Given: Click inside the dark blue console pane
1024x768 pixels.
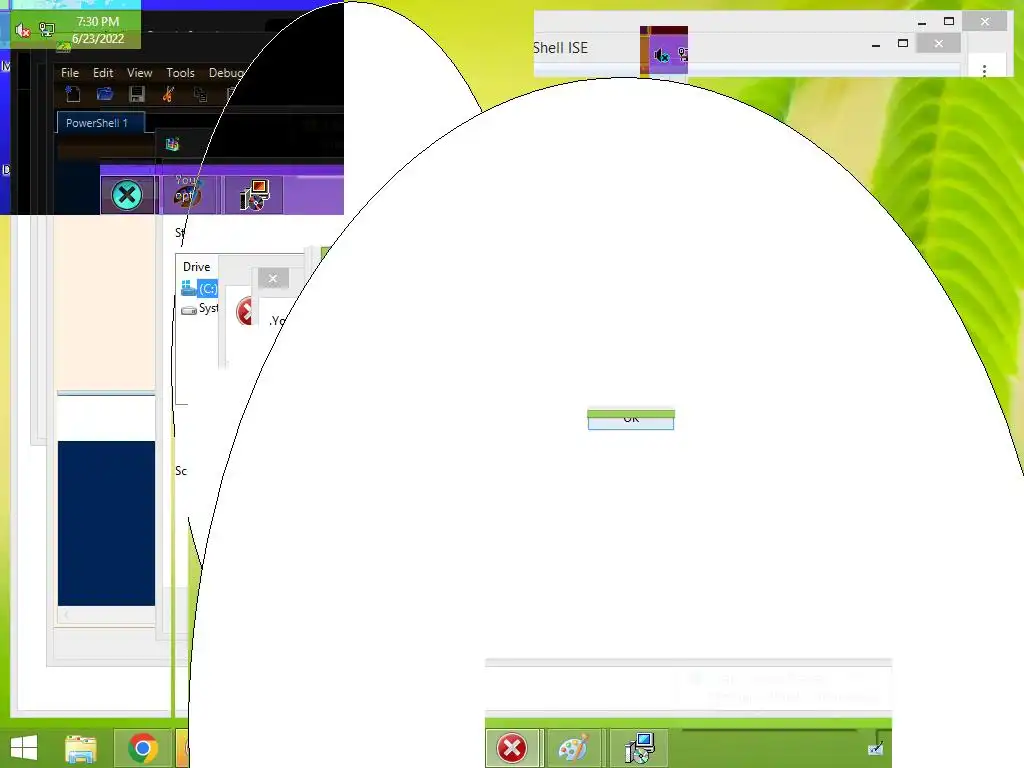Looking at the screenshot, I should click(106, 523).
